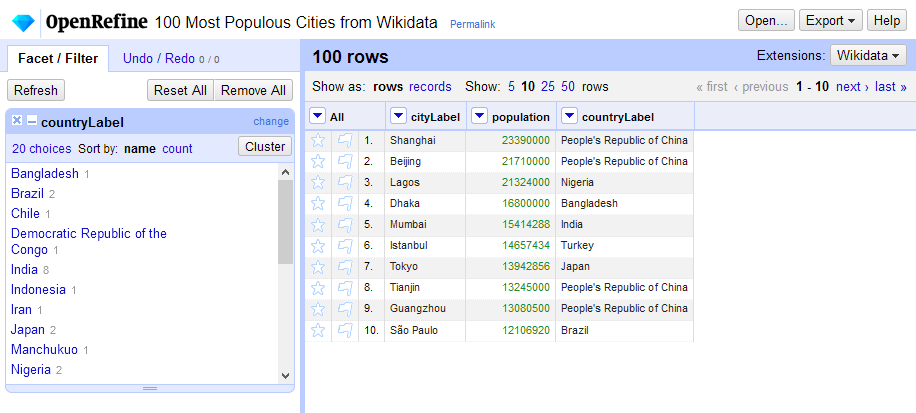Flag the Lagos row
916x413 pixels.
click(345, 183)
